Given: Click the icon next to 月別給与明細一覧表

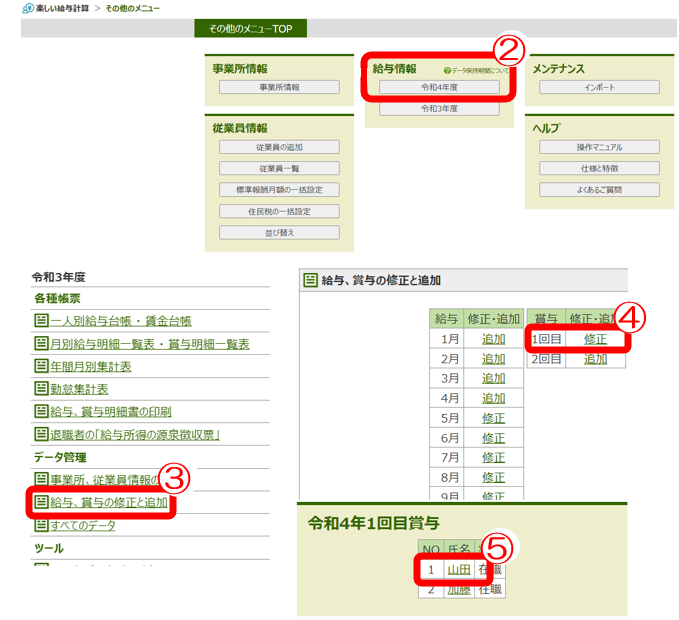Looking at the screenshot, I should (x=42, y=344).
